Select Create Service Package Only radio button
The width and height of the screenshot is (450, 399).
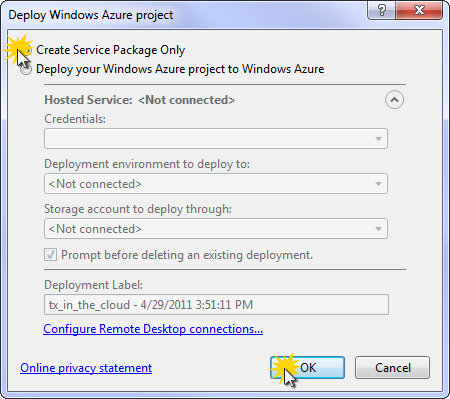[26, 50]
